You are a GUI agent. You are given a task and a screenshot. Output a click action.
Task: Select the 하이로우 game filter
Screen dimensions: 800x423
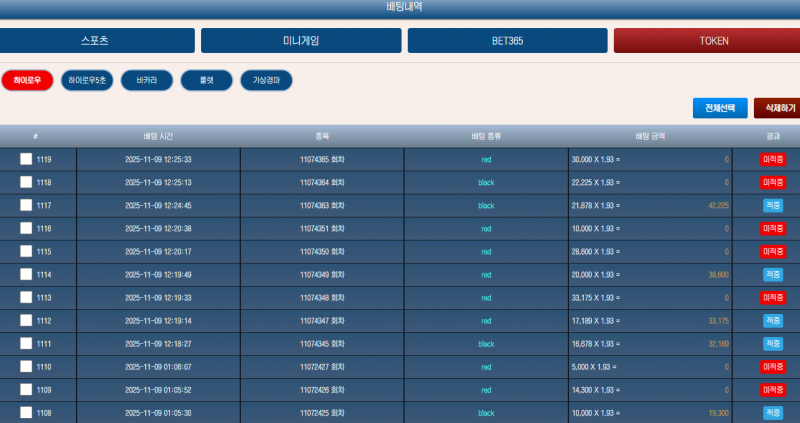click(27, 80)
